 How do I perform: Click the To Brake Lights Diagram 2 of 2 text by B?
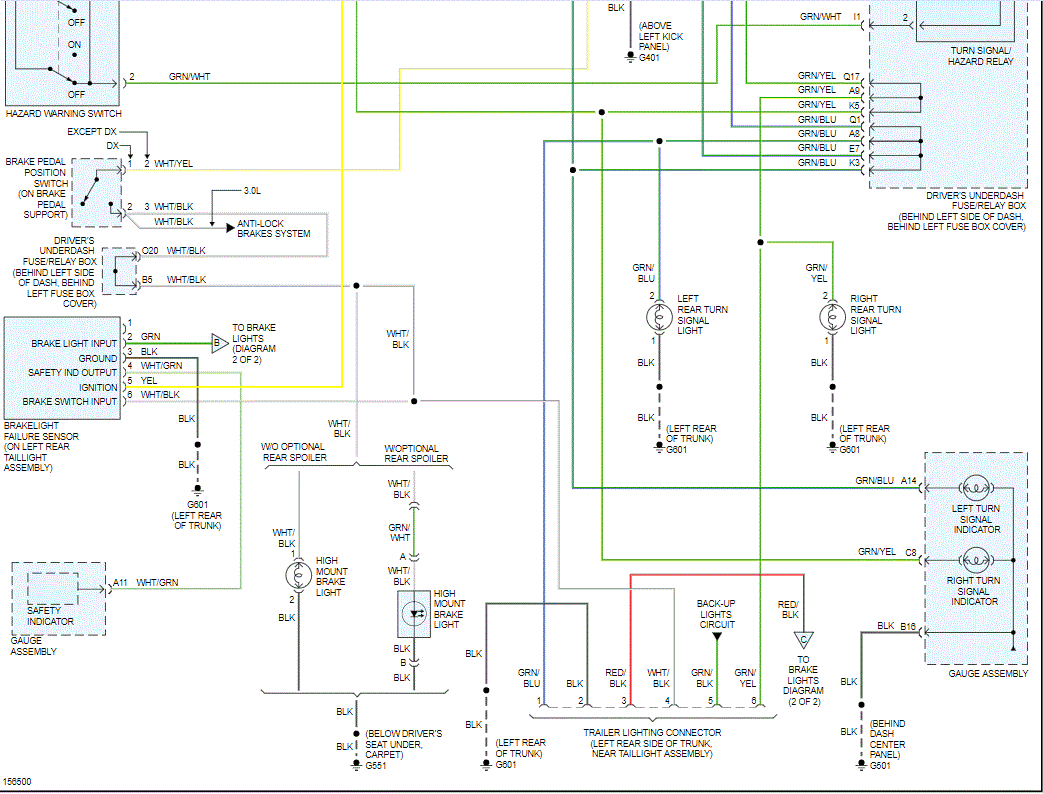tap(253, 344)
